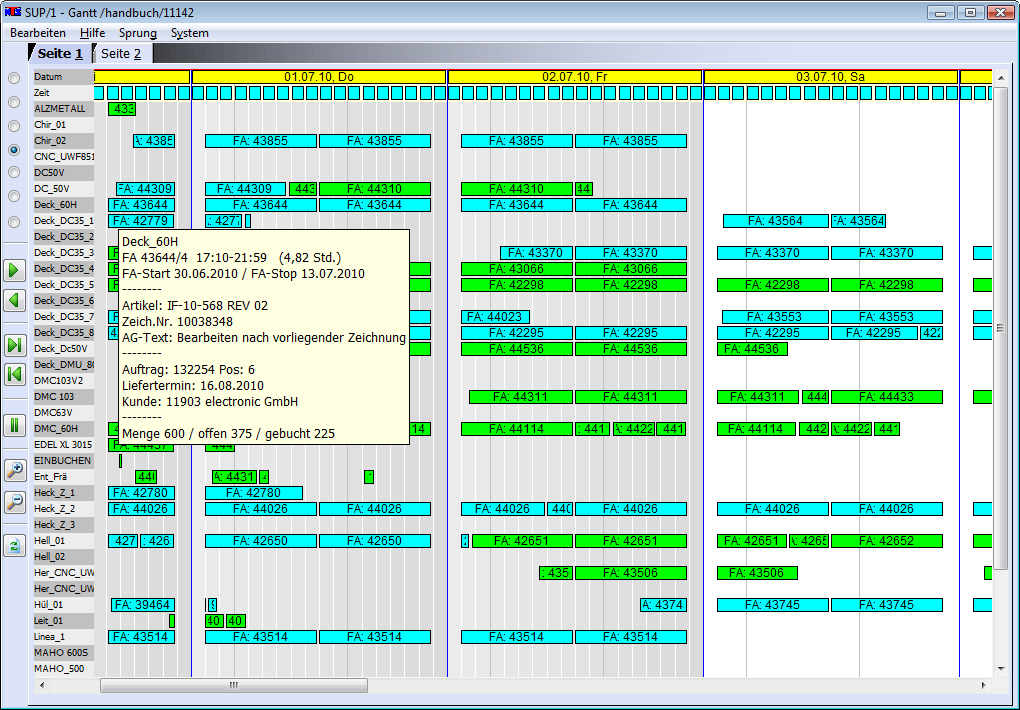Select the last radio button in sidebar
Image resolution: width=1020 pixels, height=710 pixels.
14,222
